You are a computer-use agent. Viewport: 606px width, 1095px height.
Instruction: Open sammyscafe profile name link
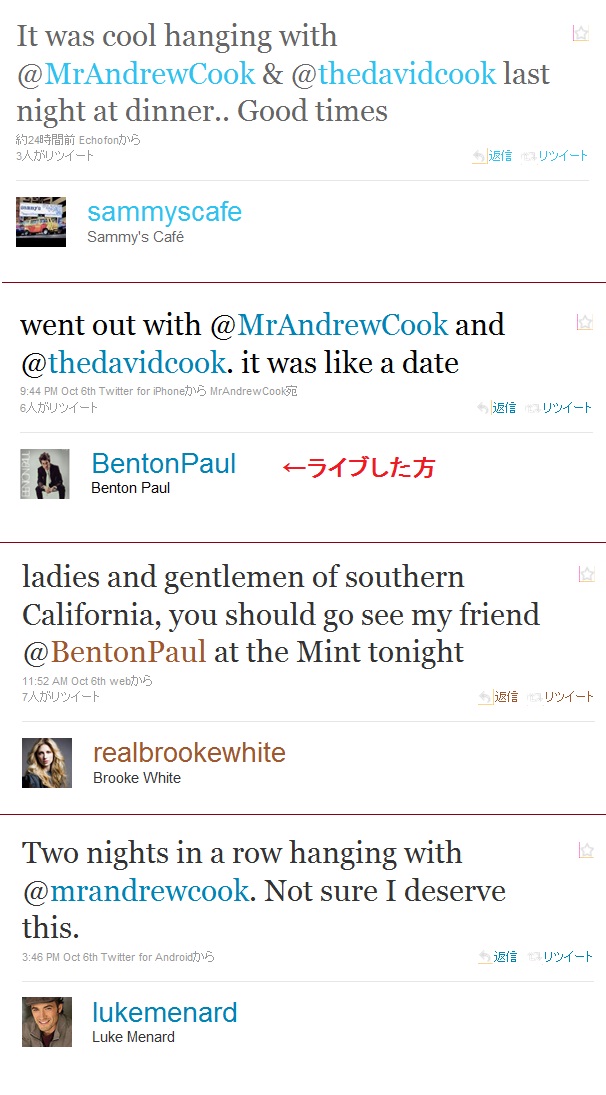165,212
